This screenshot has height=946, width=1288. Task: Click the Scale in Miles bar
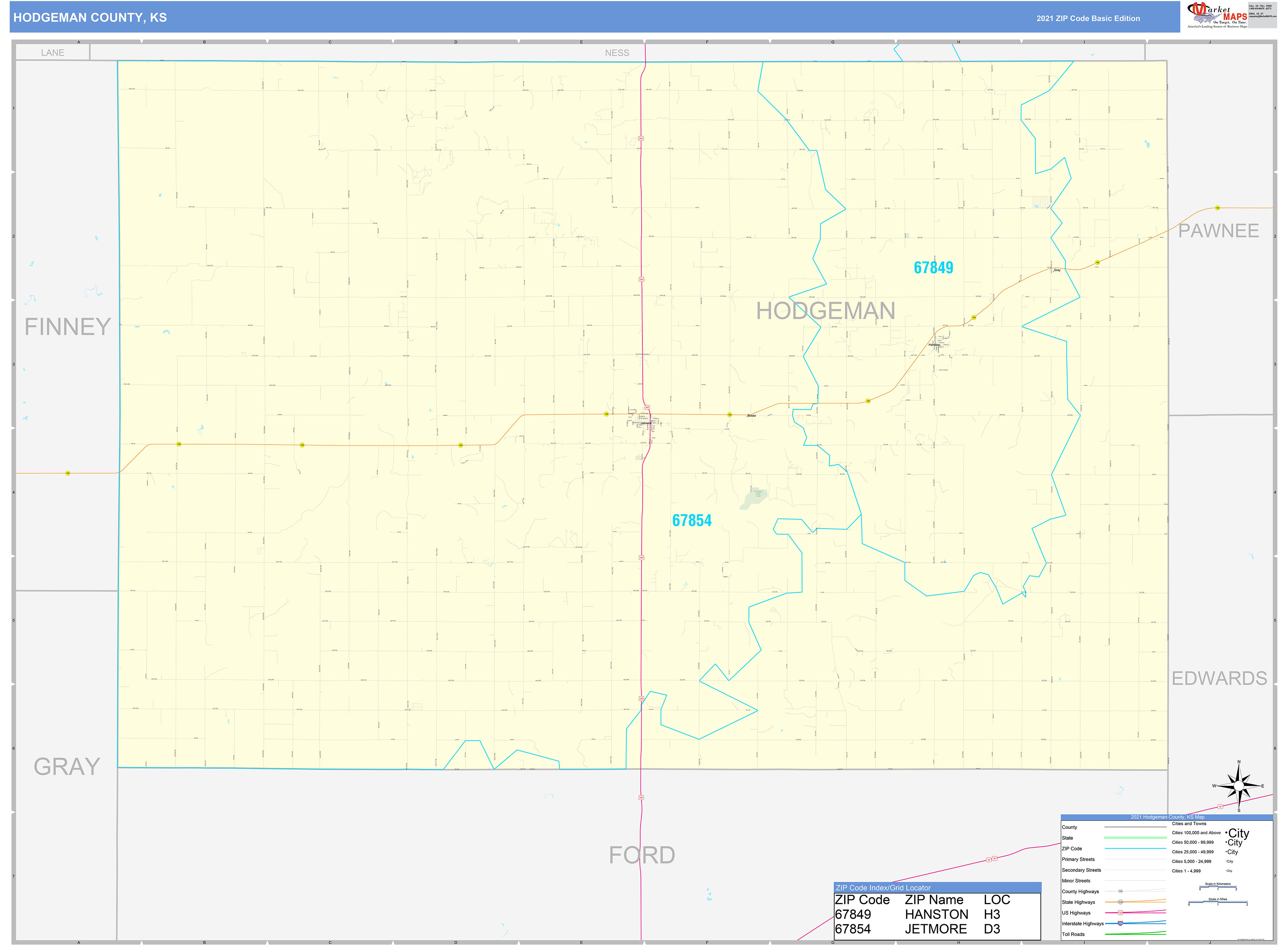1217,902
